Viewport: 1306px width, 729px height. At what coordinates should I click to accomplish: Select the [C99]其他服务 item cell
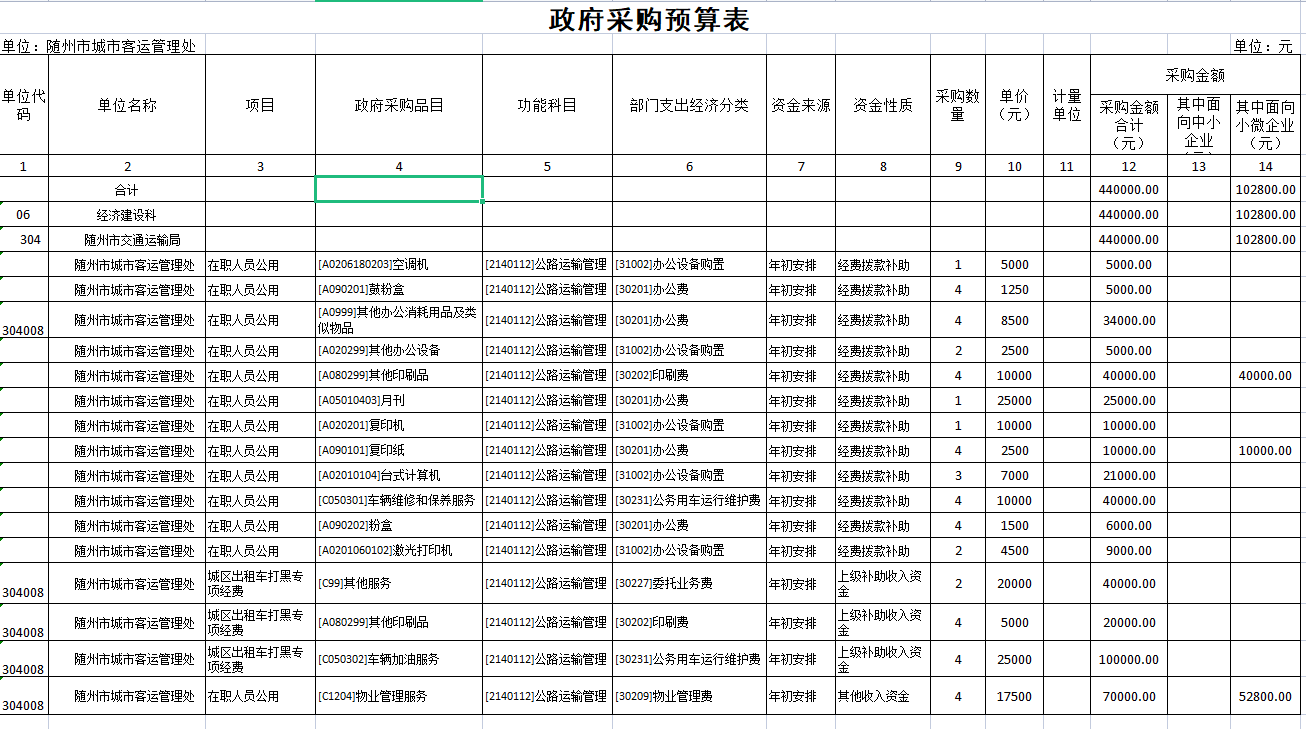coord(399,583)
